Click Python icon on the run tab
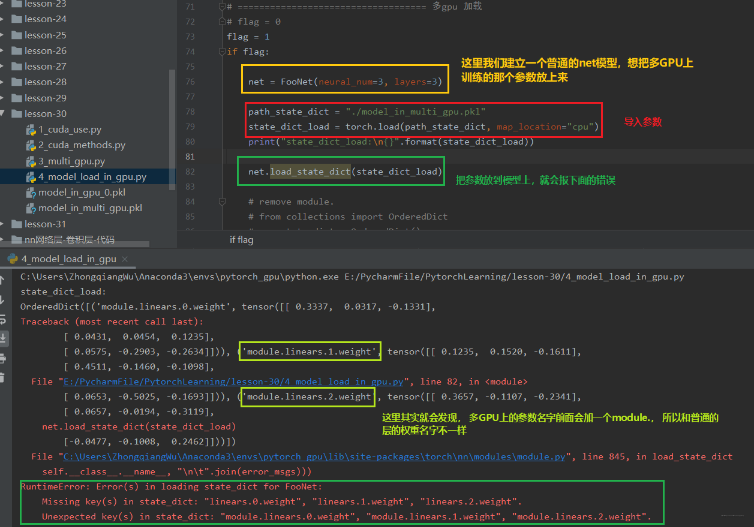754x527 pixels. (13, 259)
